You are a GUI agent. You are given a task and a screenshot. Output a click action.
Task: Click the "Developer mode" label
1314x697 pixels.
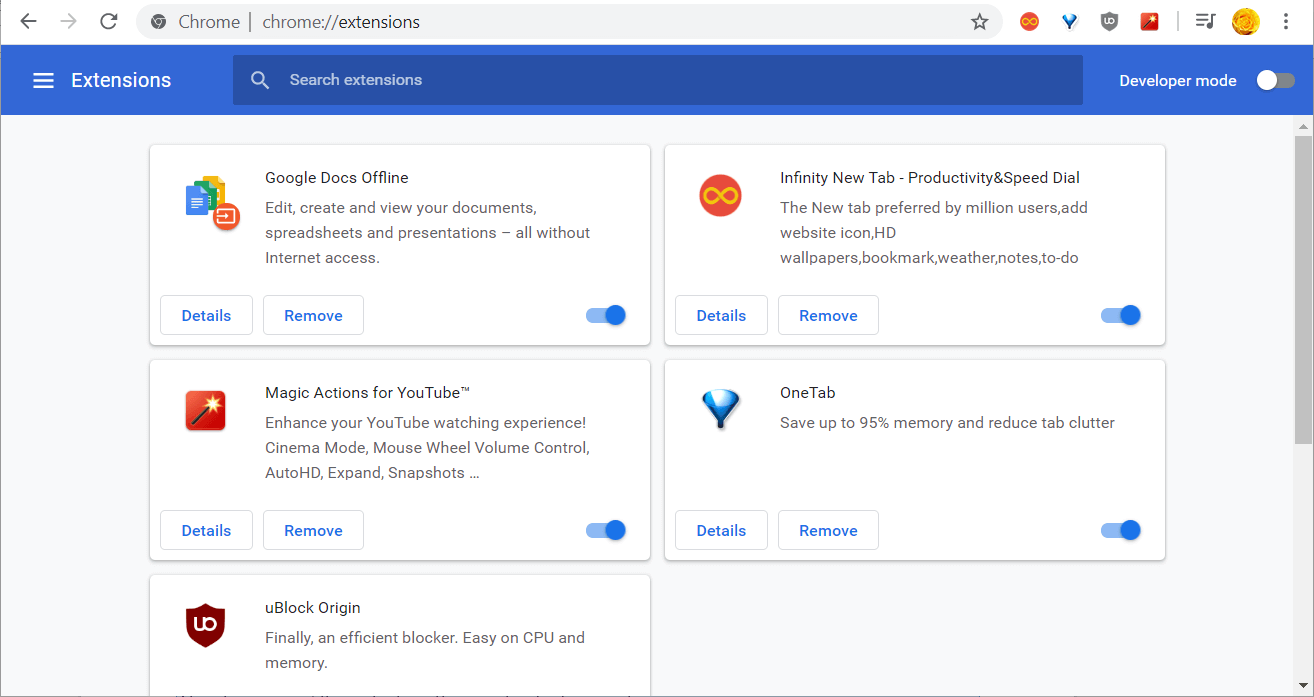pos(1178,81)
